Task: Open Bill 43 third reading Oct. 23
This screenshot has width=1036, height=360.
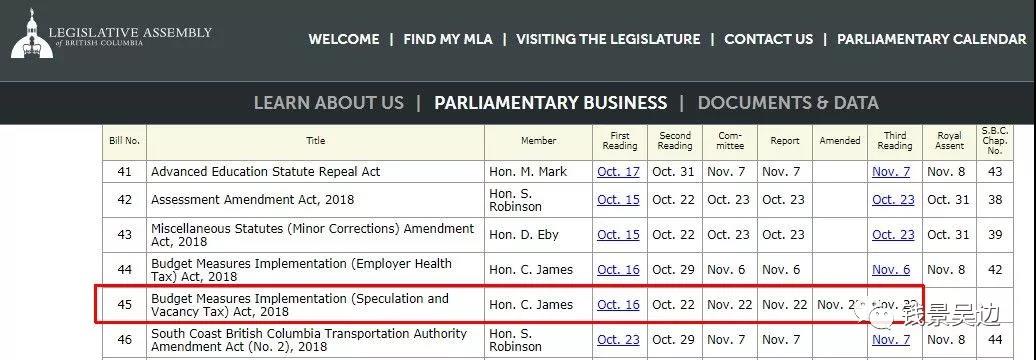Action: [893, 234]
